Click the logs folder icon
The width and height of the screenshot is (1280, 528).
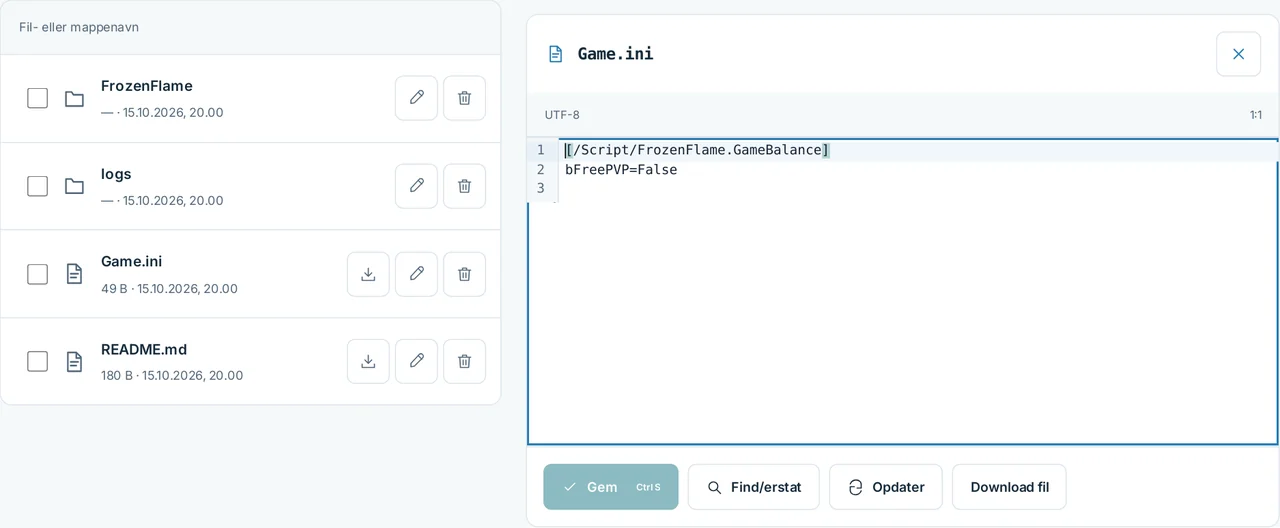[x=74, y=186]
